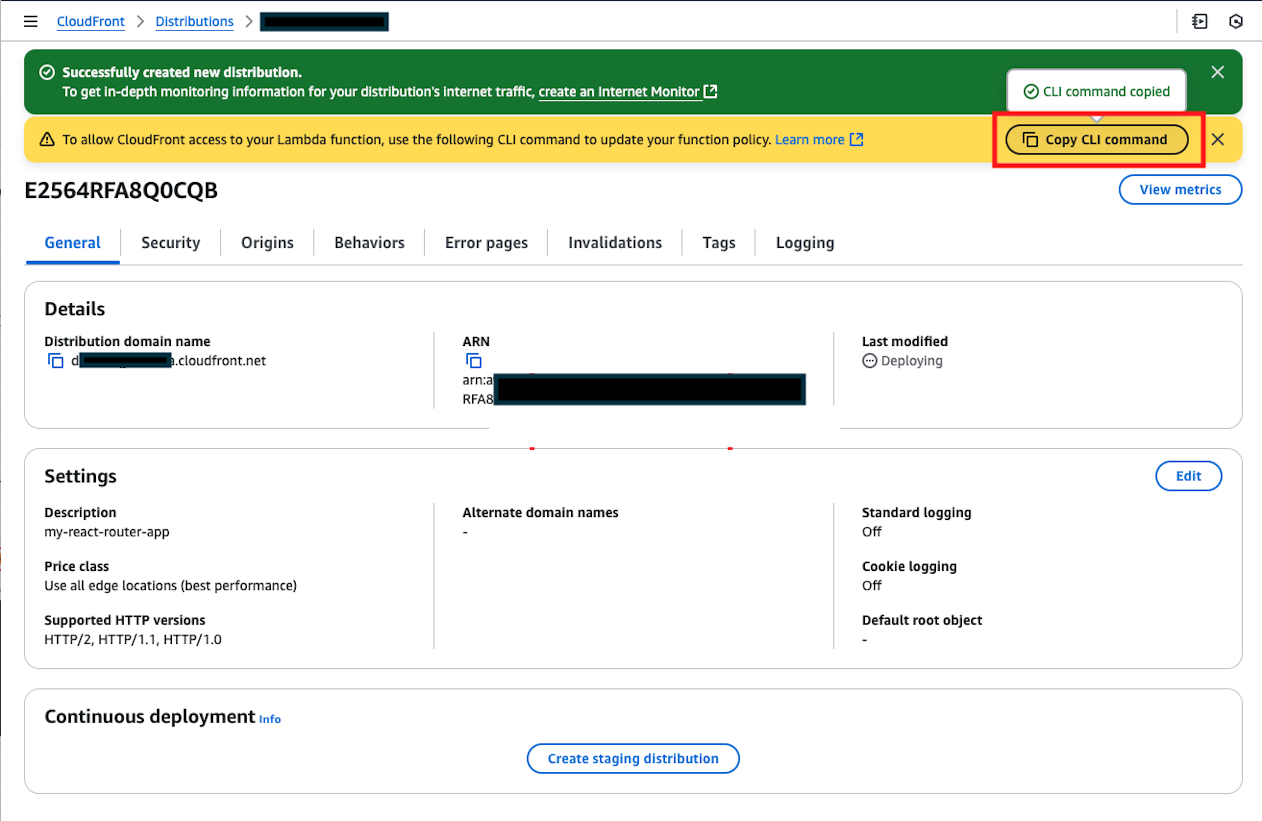Switch to the Invalidations tab

point(615,243)
